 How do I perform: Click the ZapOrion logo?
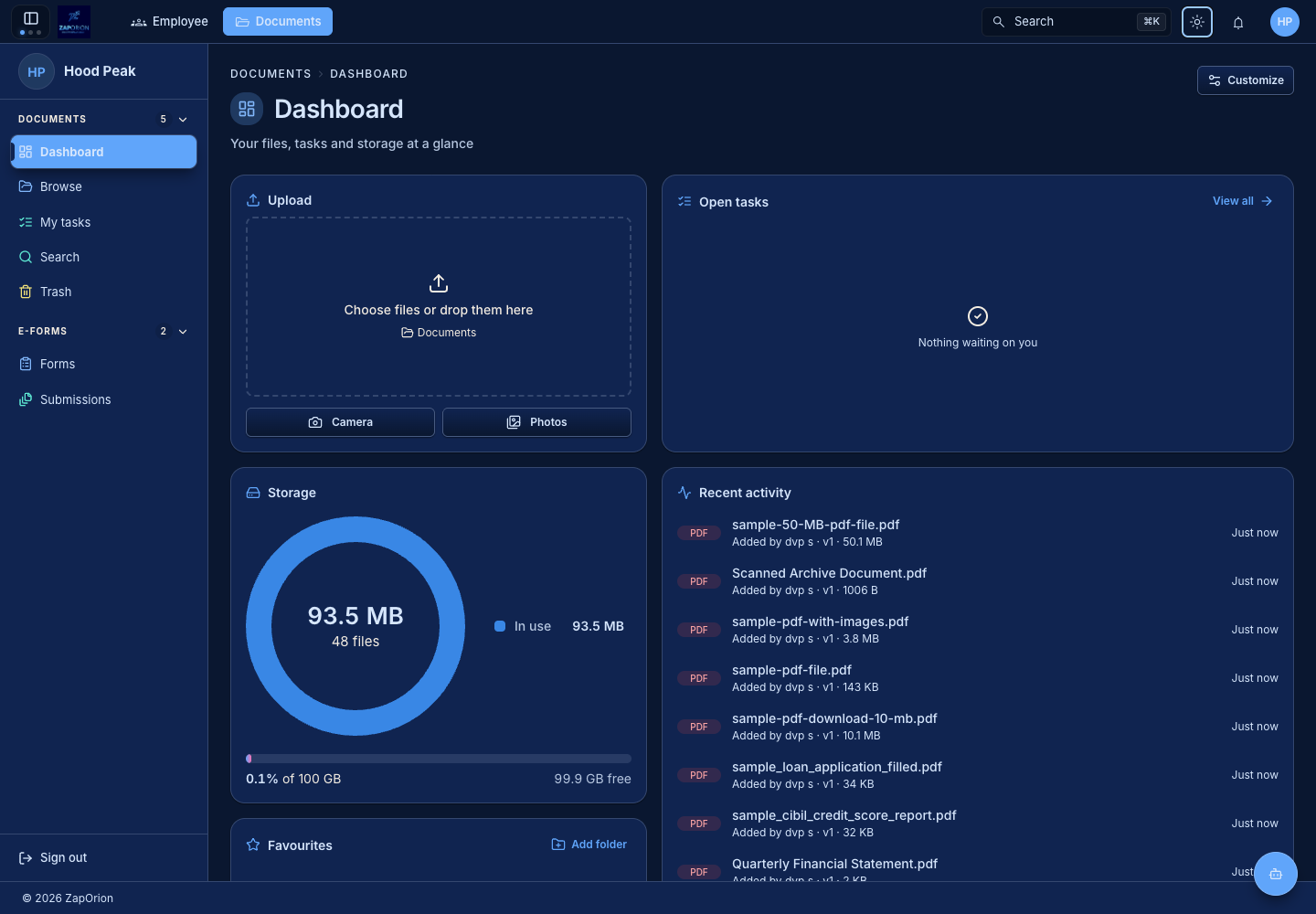click(x=74, y=21)
